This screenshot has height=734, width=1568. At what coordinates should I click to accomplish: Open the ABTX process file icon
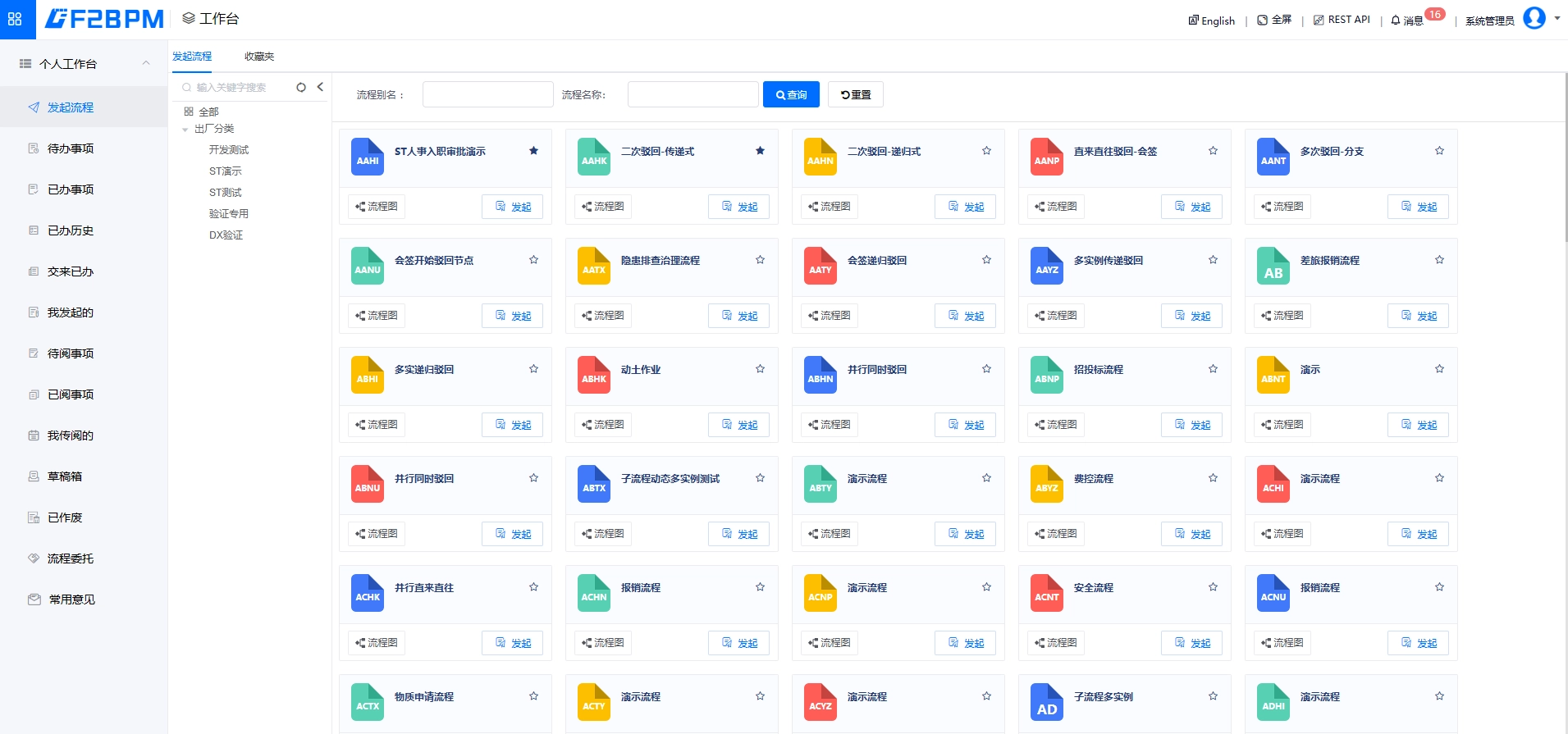pyautogui.click(x=594, y=484)
